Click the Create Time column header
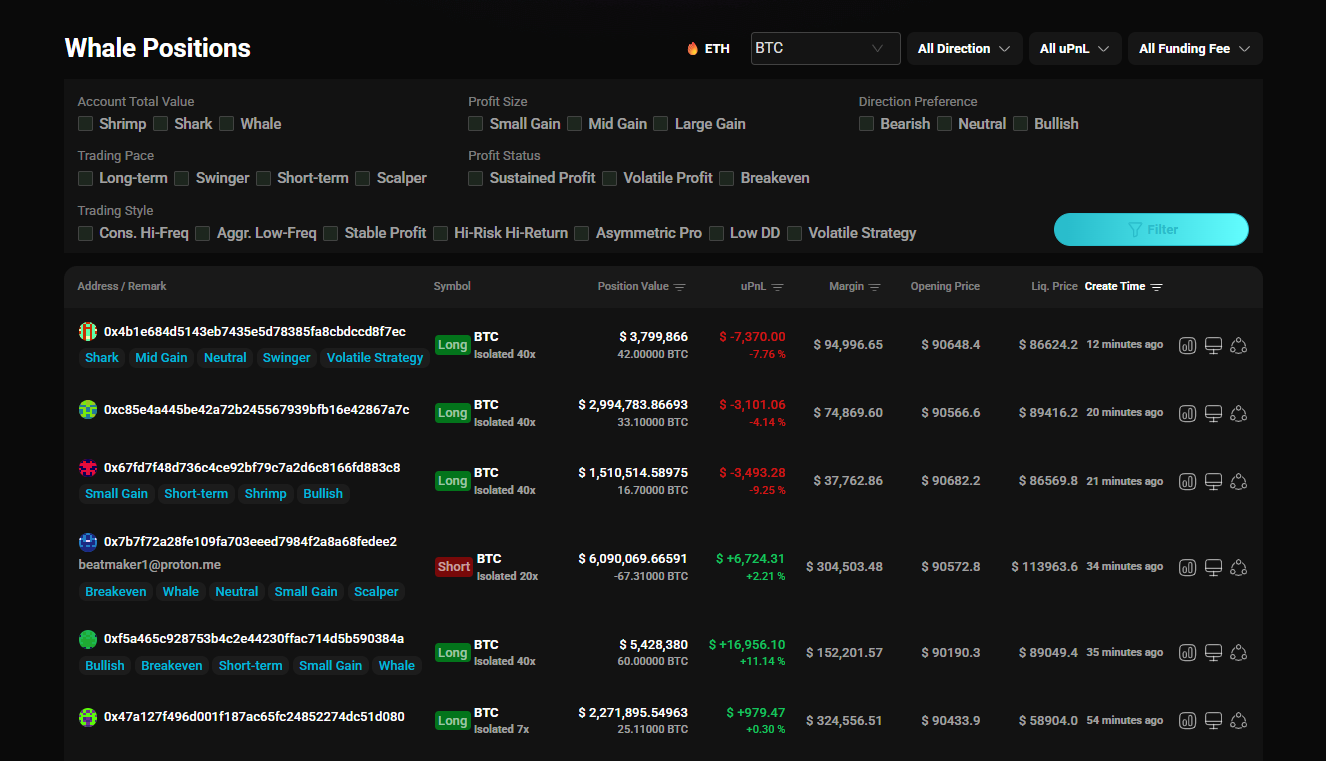1326x761 pixels. click(x=1115, y=286)
